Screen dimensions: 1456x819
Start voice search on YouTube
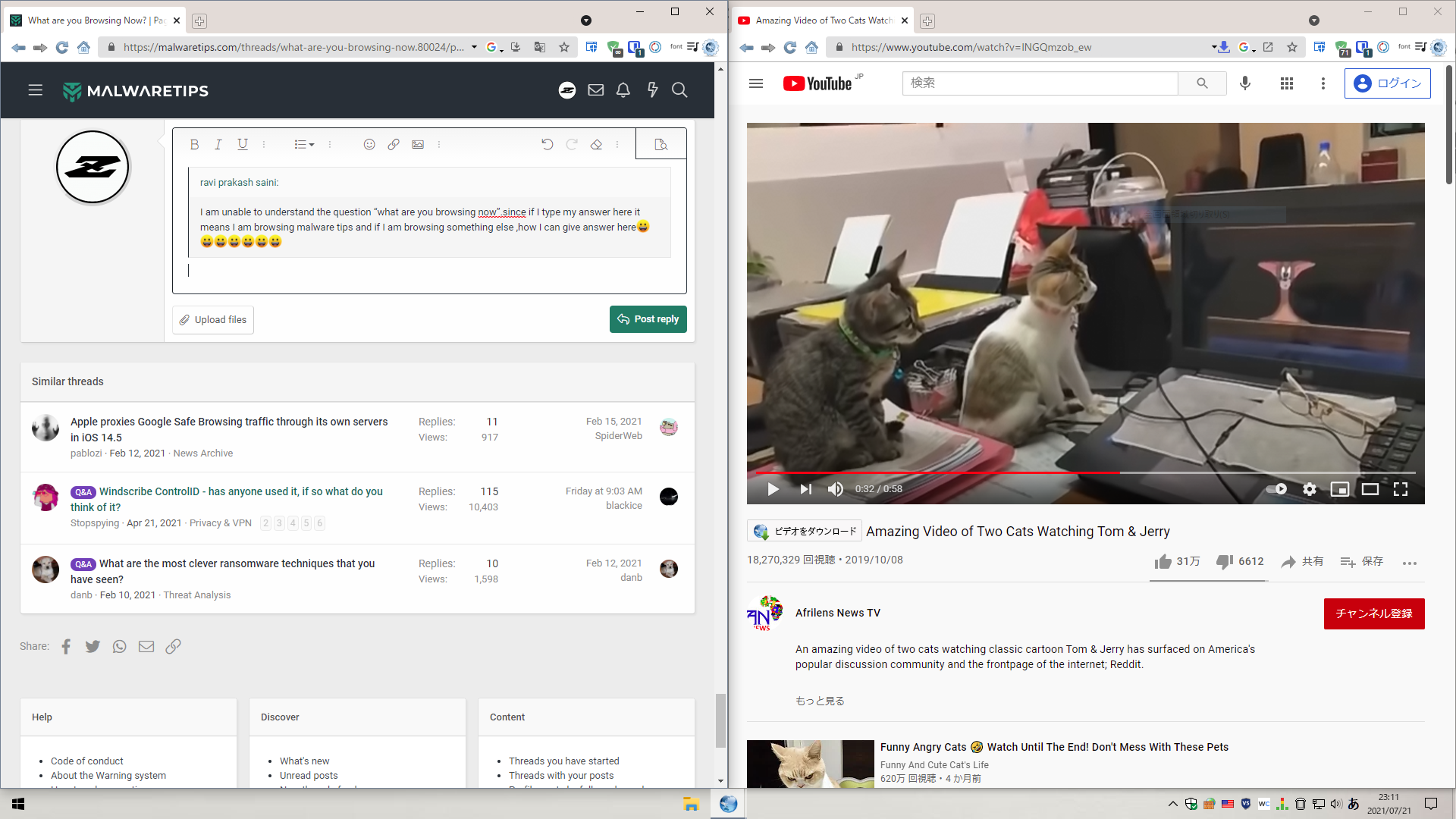pyautogui.click(x=1245, y=83)
